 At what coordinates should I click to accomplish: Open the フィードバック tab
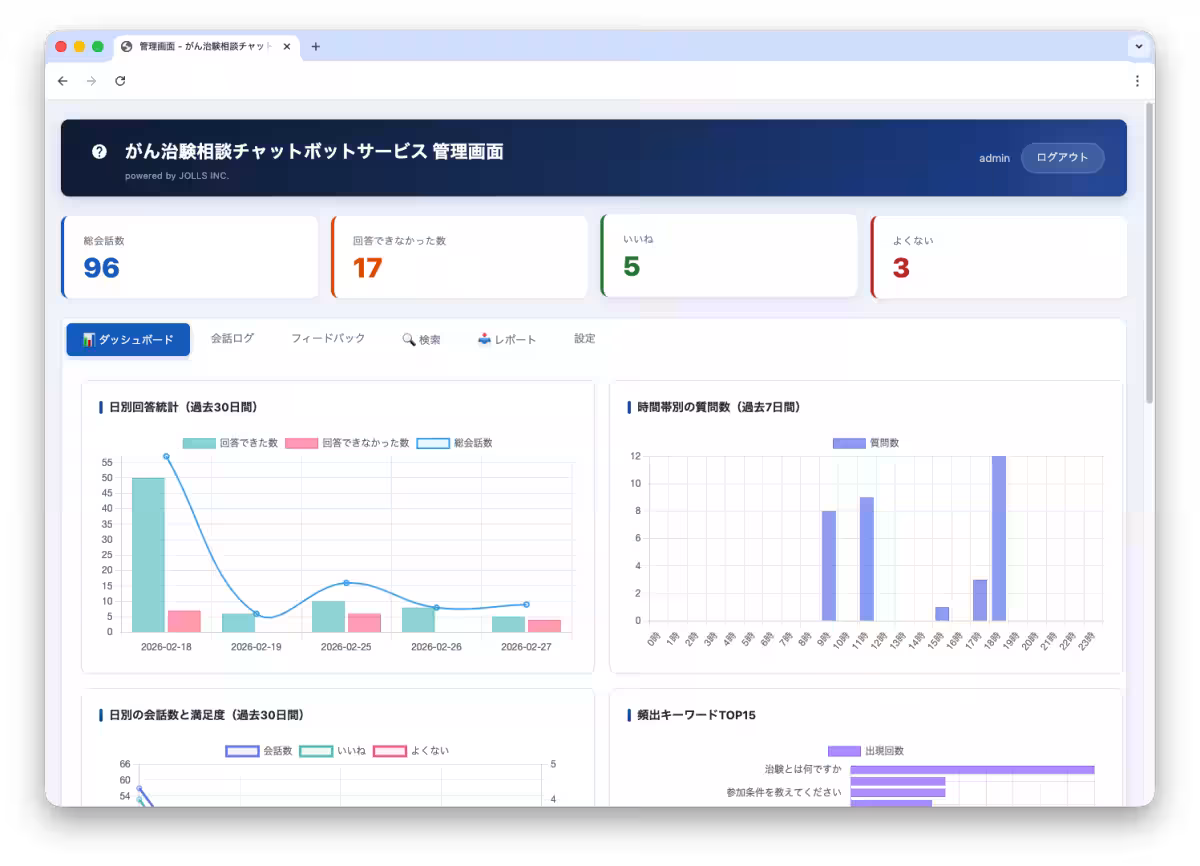click(x=328, y=339)
